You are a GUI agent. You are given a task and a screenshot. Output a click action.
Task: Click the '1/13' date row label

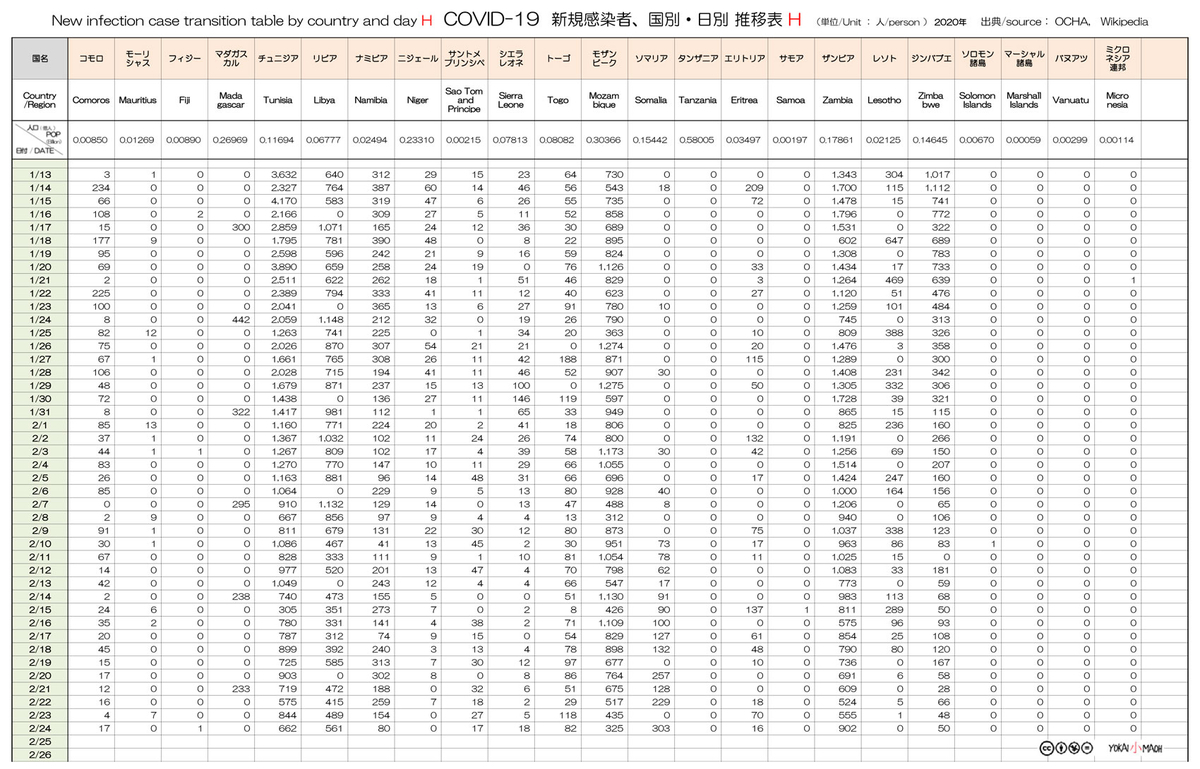coord(40,175)
